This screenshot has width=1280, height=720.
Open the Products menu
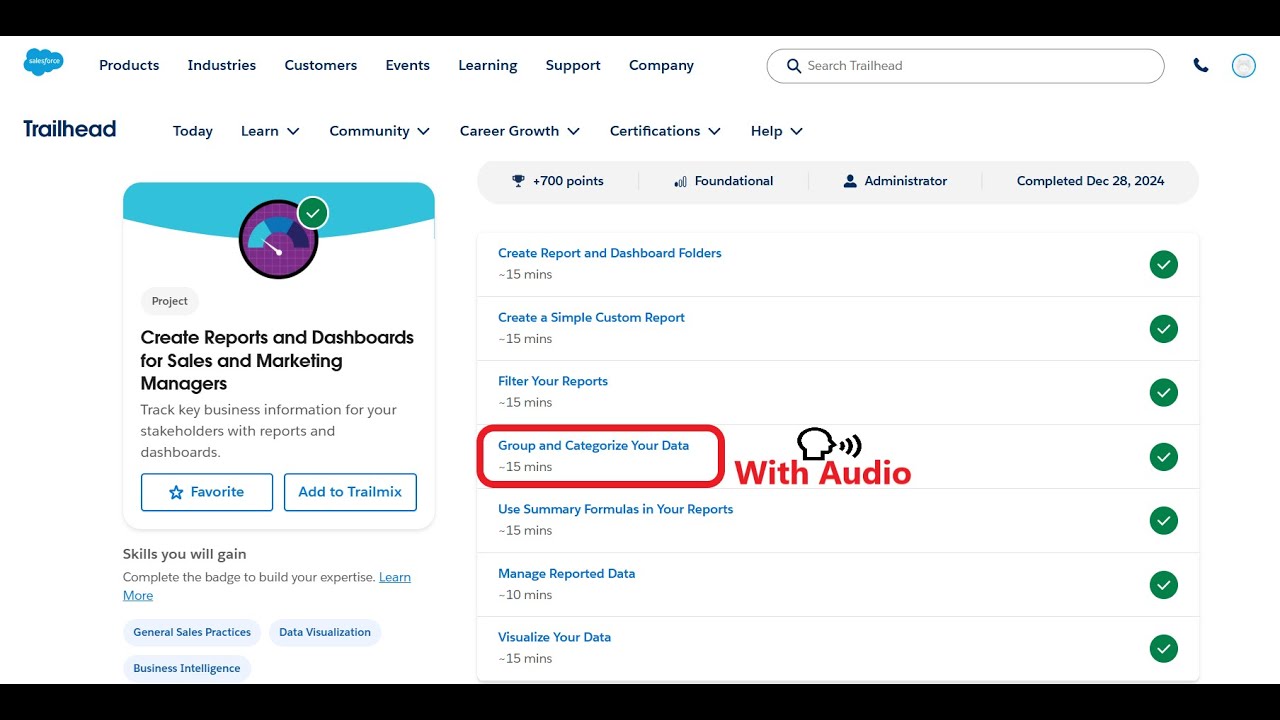pos(129,65)
